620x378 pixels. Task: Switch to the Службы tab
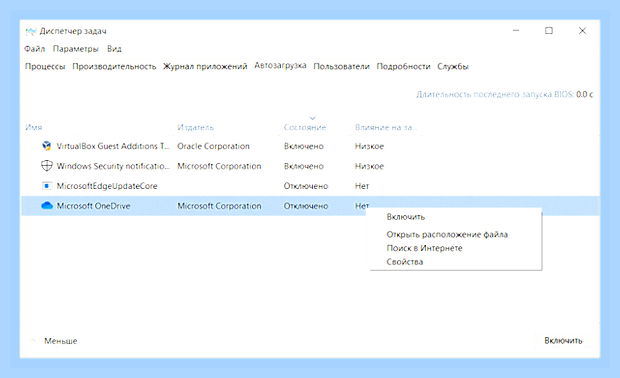point(453,66)
